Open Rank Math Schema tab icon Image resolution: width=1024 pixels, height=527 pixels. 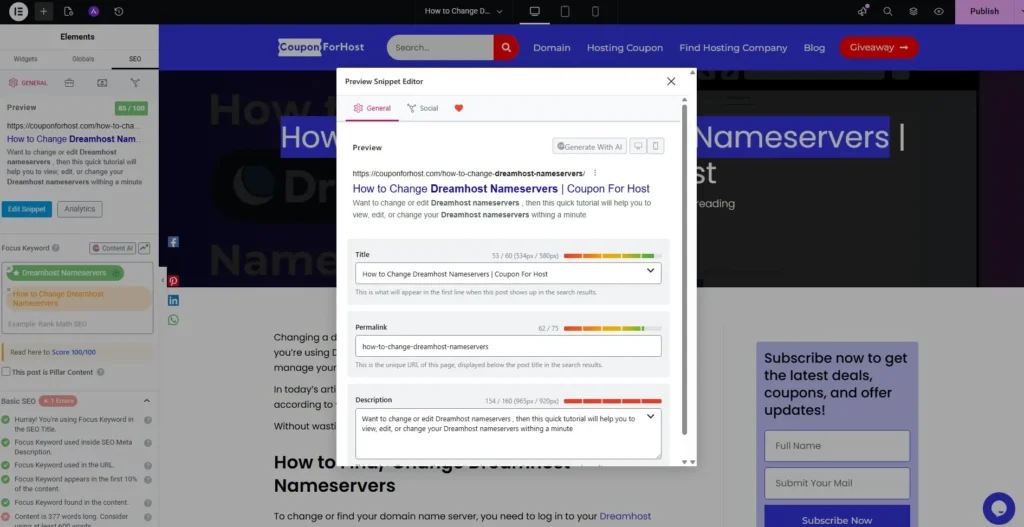102,83
